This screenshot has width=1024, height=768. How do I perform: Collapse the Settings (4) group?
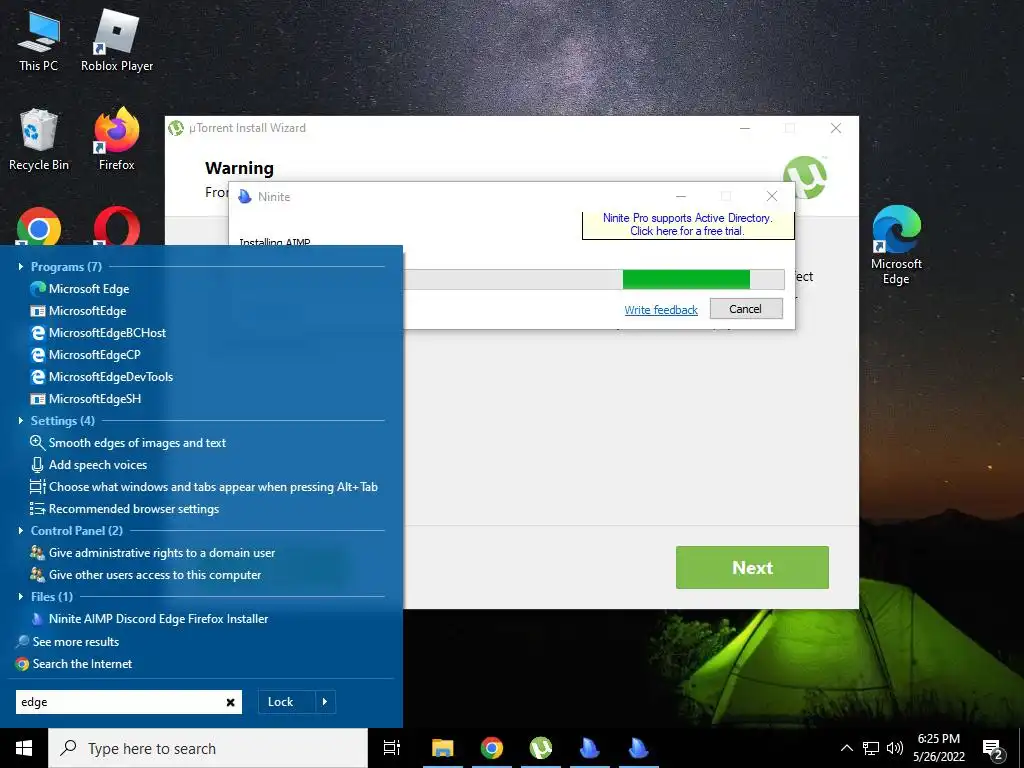click(x=21, y=421)
